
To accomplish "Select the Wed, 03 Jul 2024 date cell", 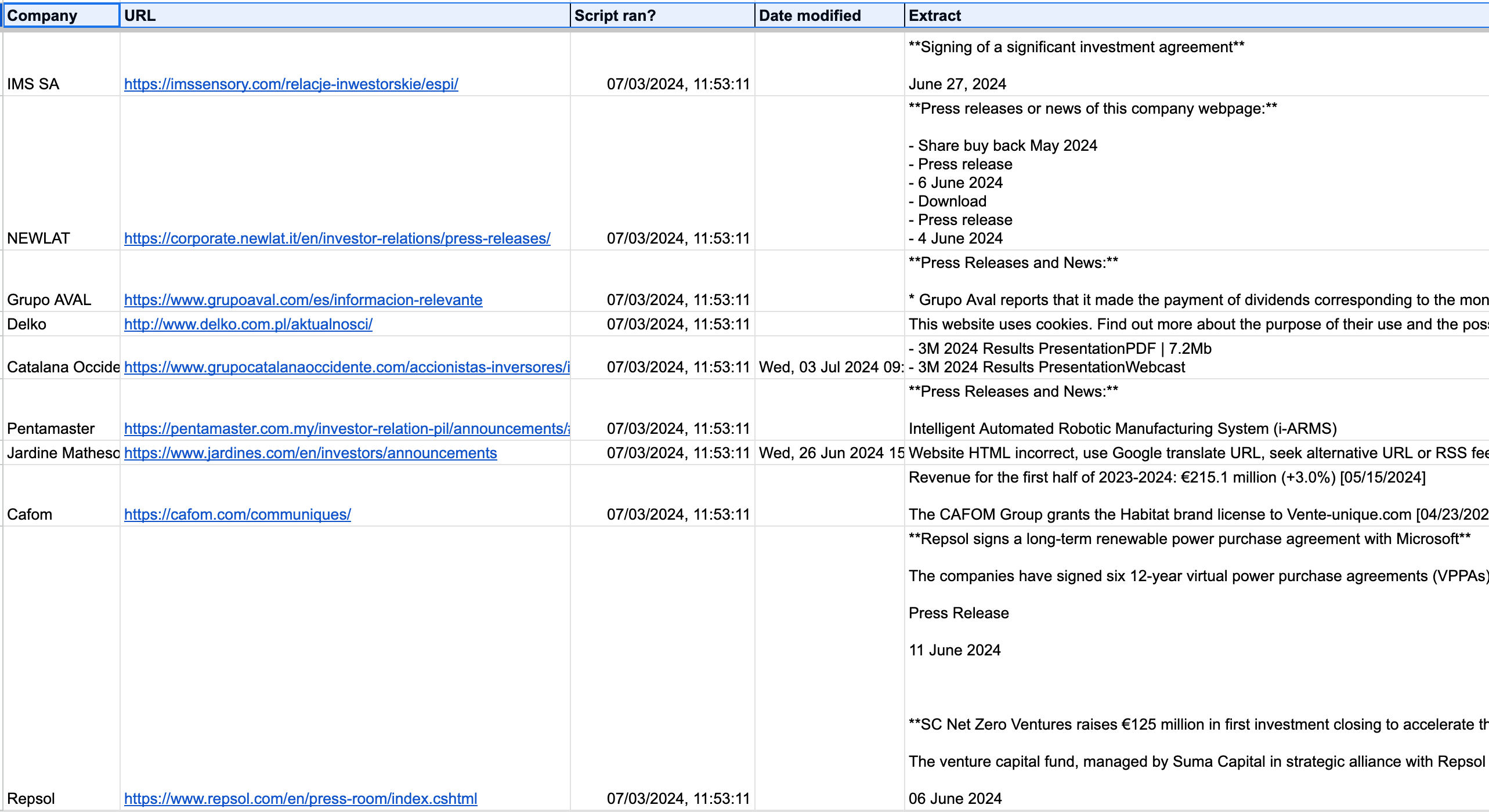I will (829, 358).
